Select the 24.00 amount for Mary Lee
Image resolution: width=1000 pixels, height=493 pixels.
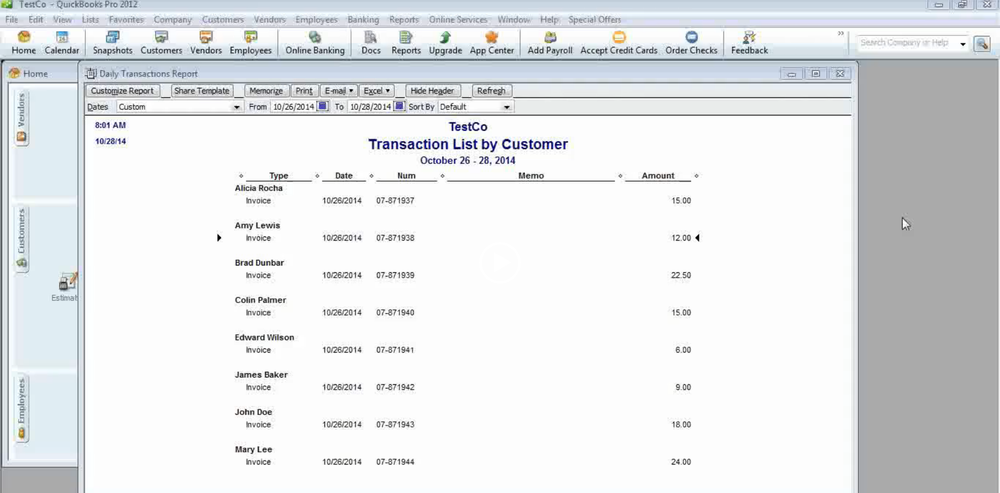(680, 462)
